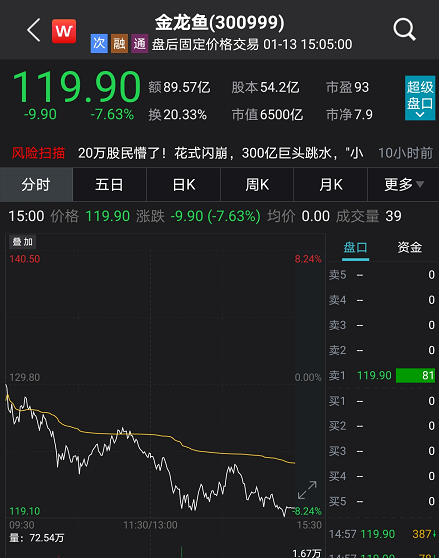
Task: Tap the blue 次 badge
Action: [99, 44]
